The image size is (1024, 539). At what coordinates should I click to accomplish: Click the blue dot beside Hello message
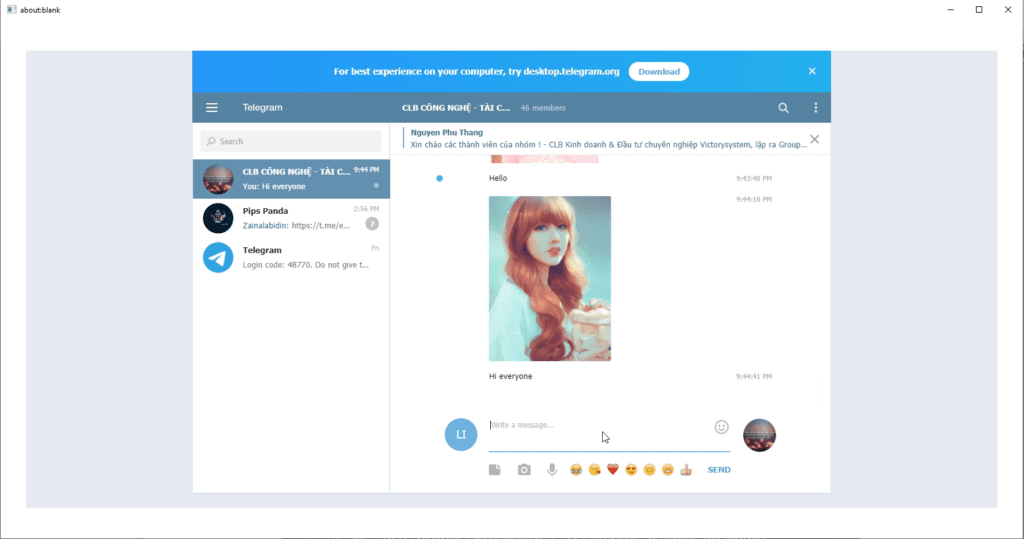(440, 178)
